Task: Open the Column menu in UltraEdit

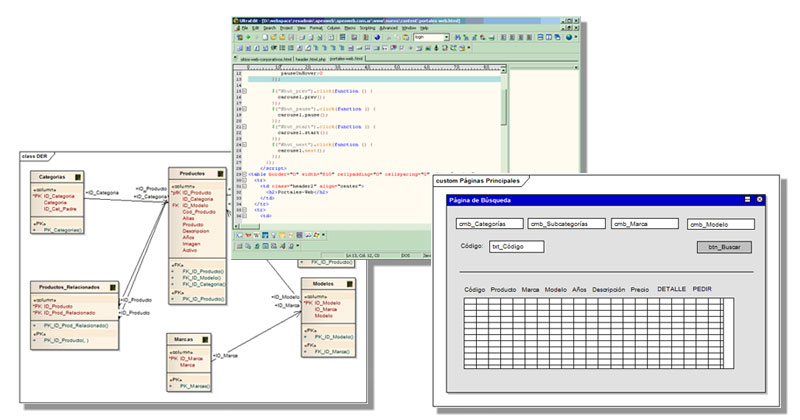Action: coord(333,28)
